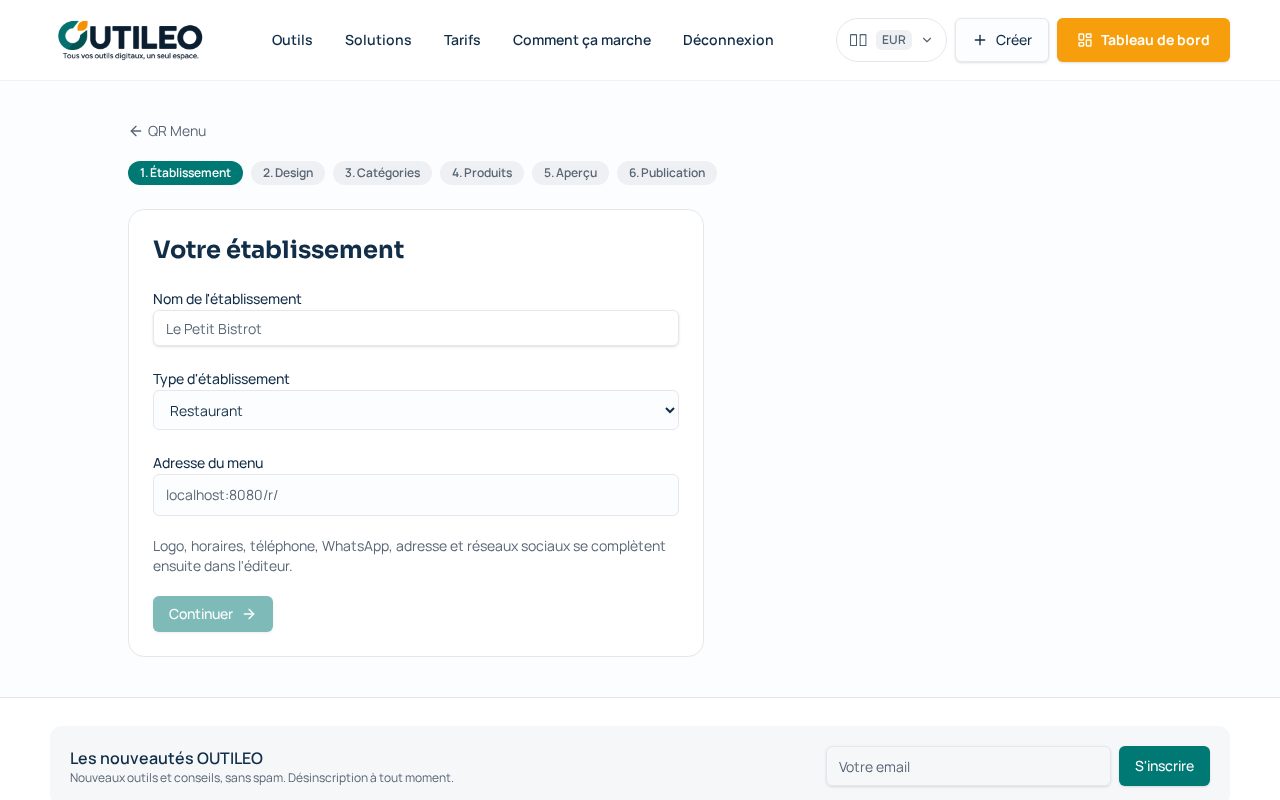1280x800 pixels.
Task: Open the Solutions menu
Action: 378,40
